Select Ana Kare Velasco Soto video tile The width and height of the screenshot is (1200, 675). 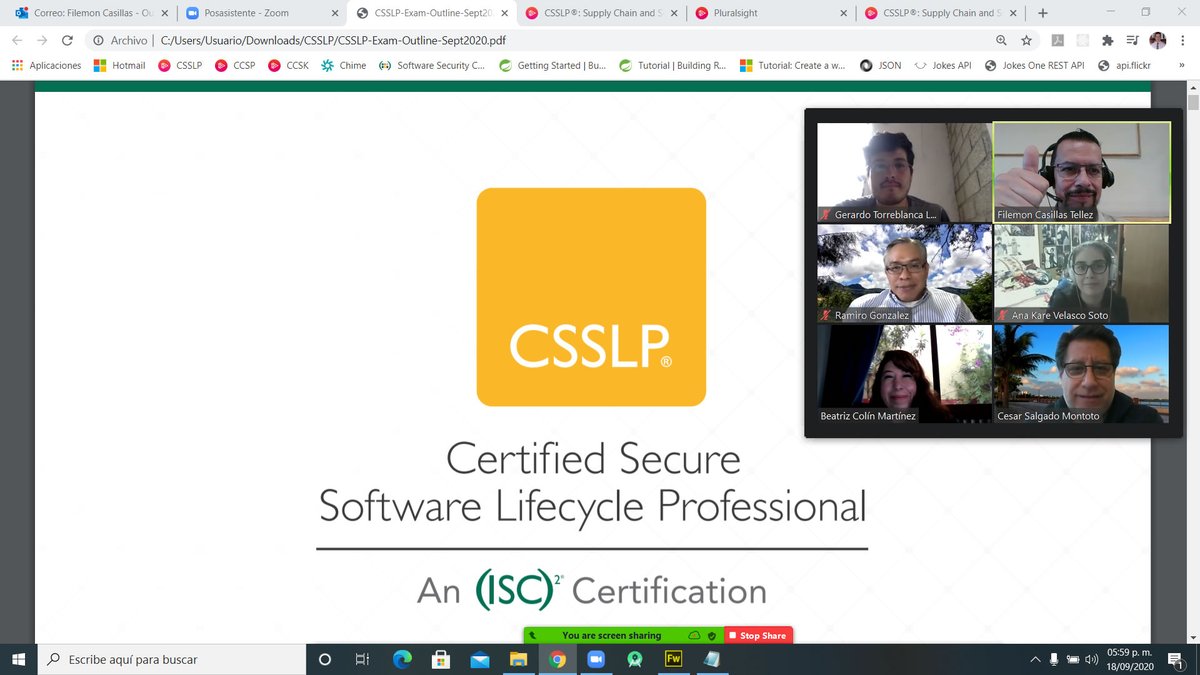point(1081,273)
